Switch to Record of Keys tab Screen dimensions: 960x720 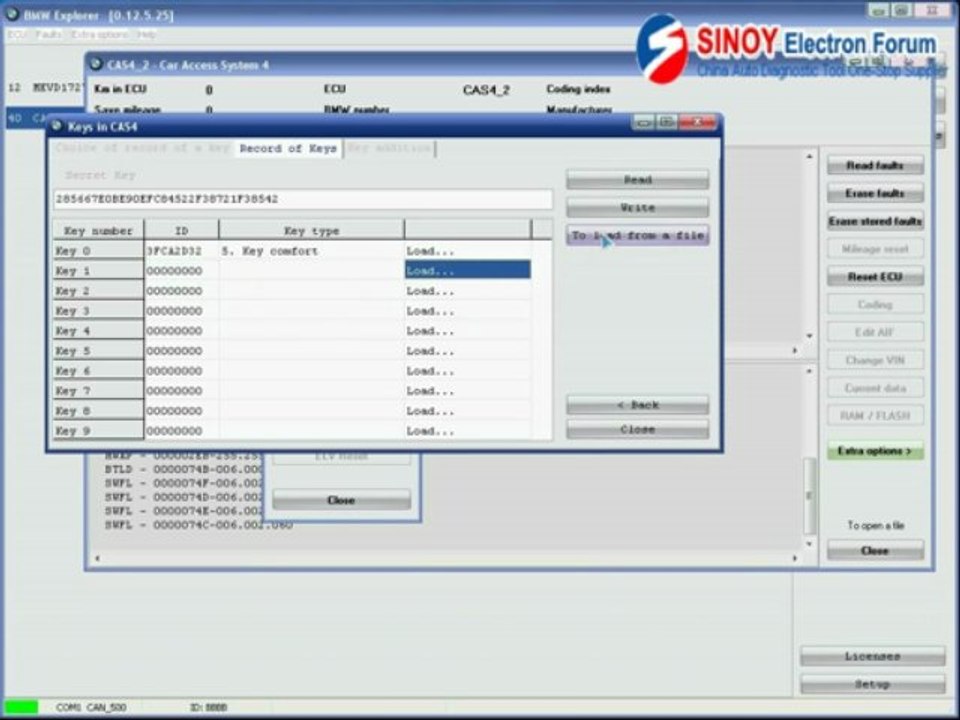(288, 148)
